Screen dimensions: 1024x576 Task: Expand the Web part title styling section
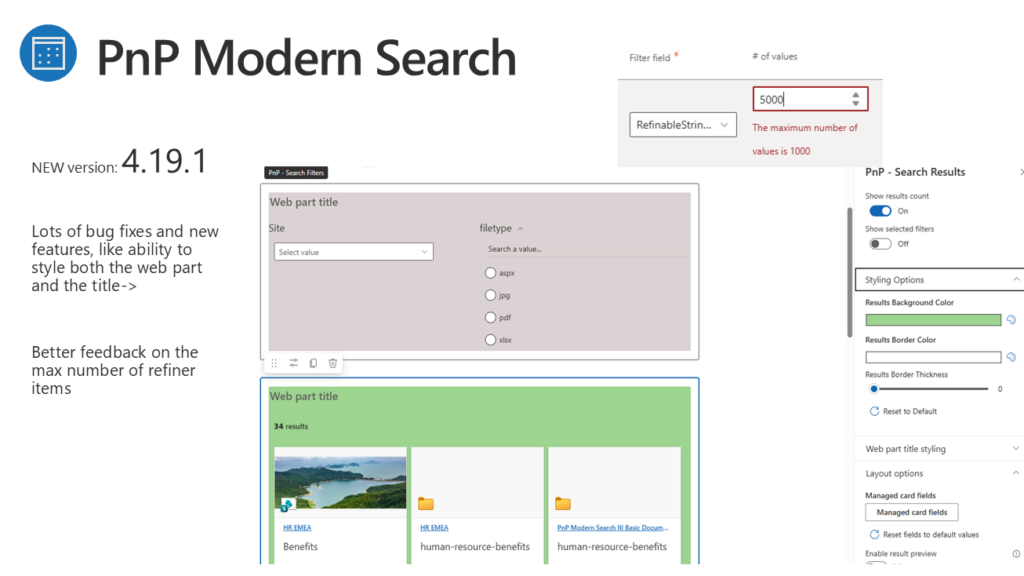click(x=1016, y=449)
